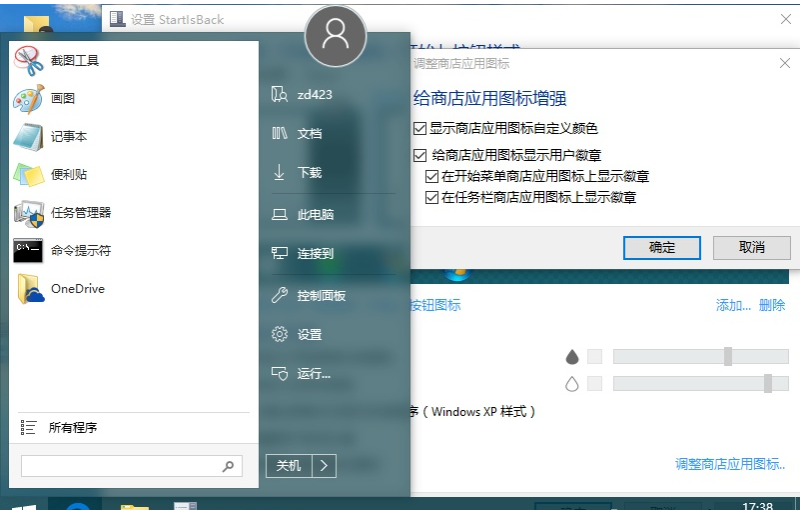The image size is (812, 510).
Task: Click the 添加... link
Action: point(733,305)
